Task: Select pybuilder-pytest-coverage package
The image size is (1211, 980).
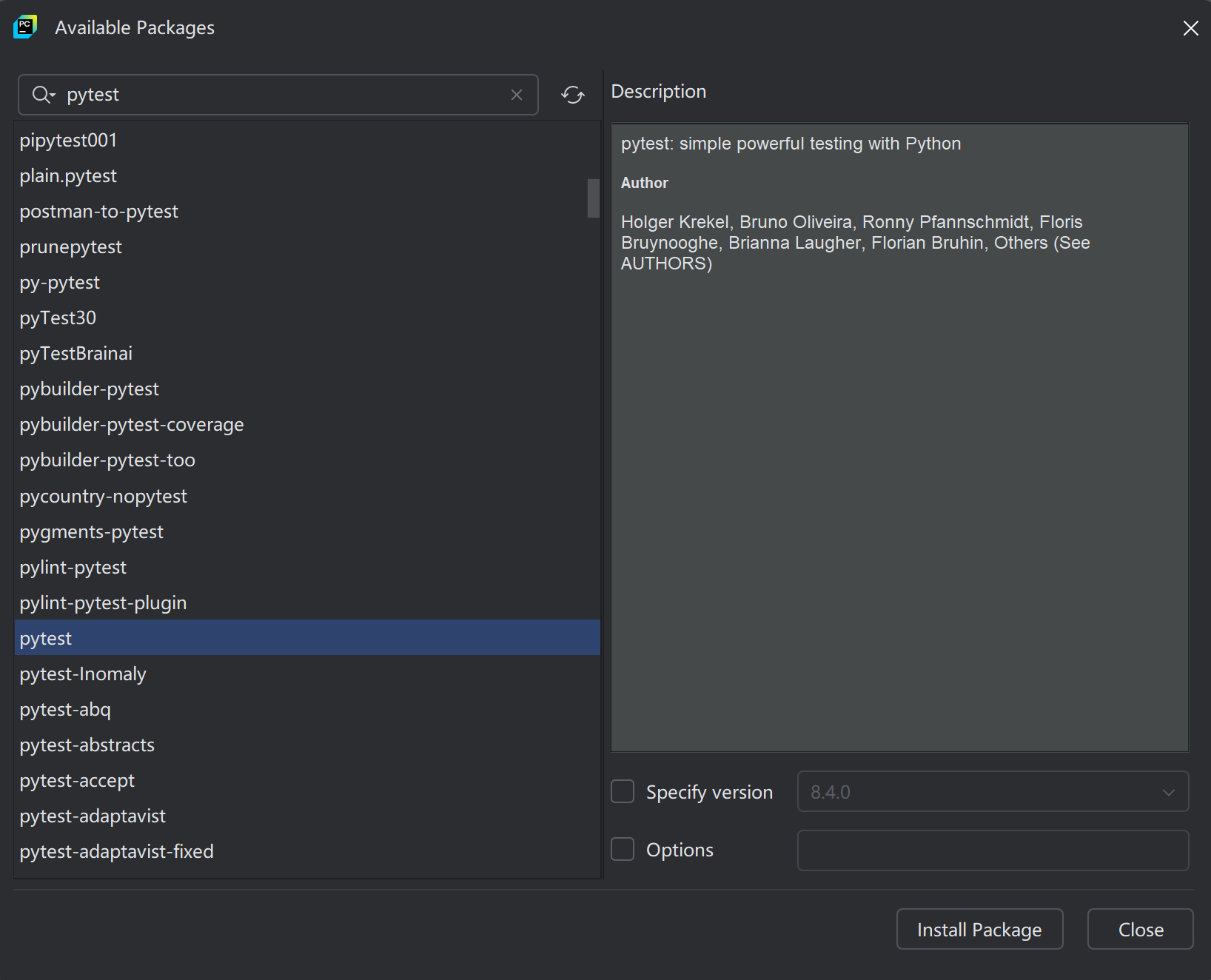Action: coord(307,424)
